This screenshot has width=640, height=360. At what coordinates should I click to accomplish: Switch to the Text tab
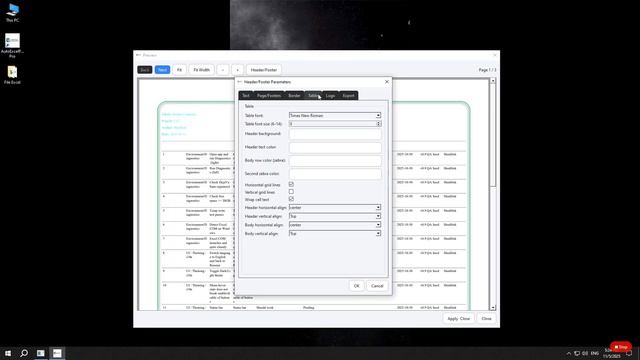pyautogui.click(x=246, y=96)
